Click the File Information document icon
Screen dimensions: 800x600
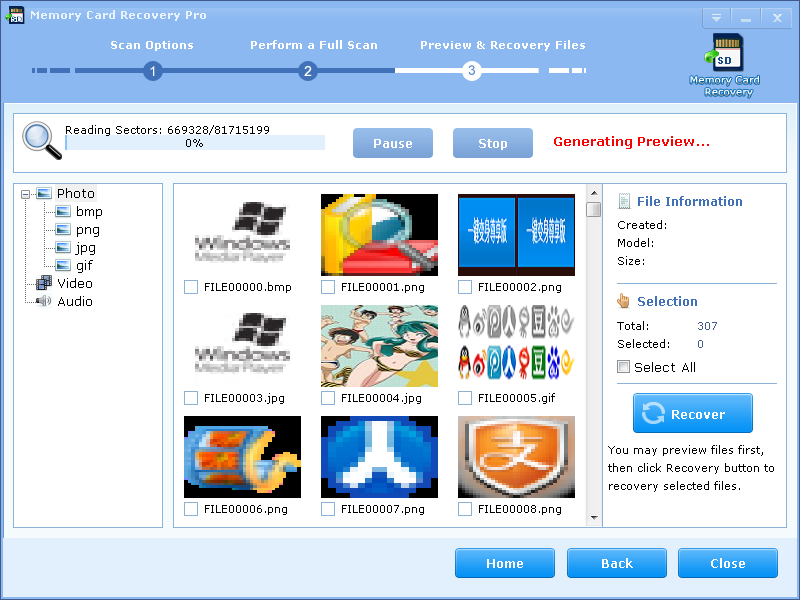[623, 201]
